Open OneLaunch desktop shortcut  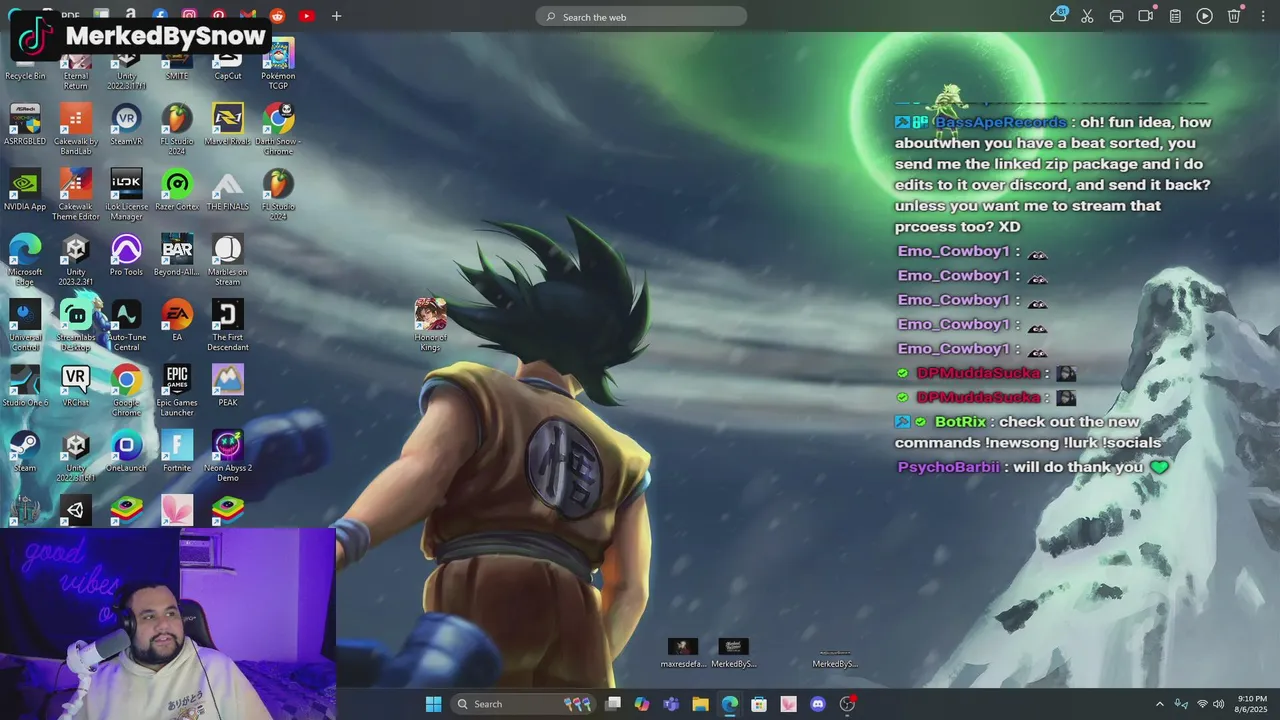click(127, 451)
